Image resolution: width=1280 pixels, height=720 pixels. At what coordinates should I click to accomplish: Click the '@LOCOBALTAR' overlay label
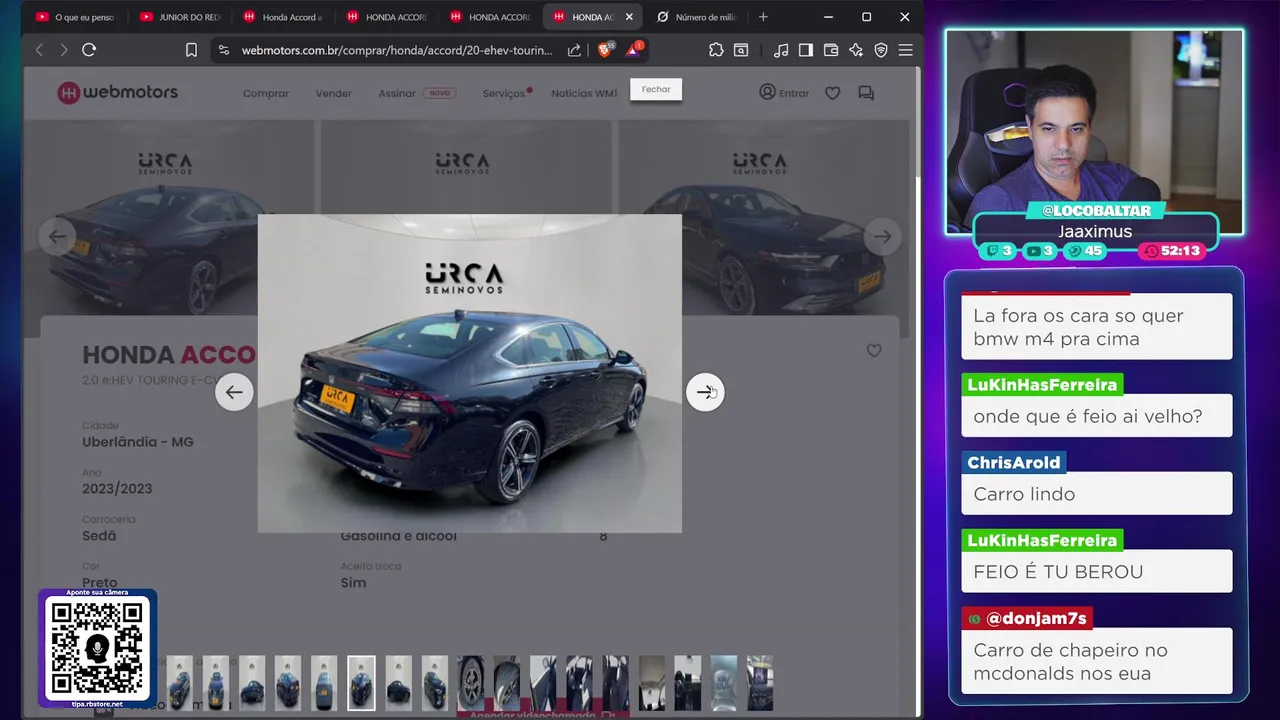click(1095, 211)
